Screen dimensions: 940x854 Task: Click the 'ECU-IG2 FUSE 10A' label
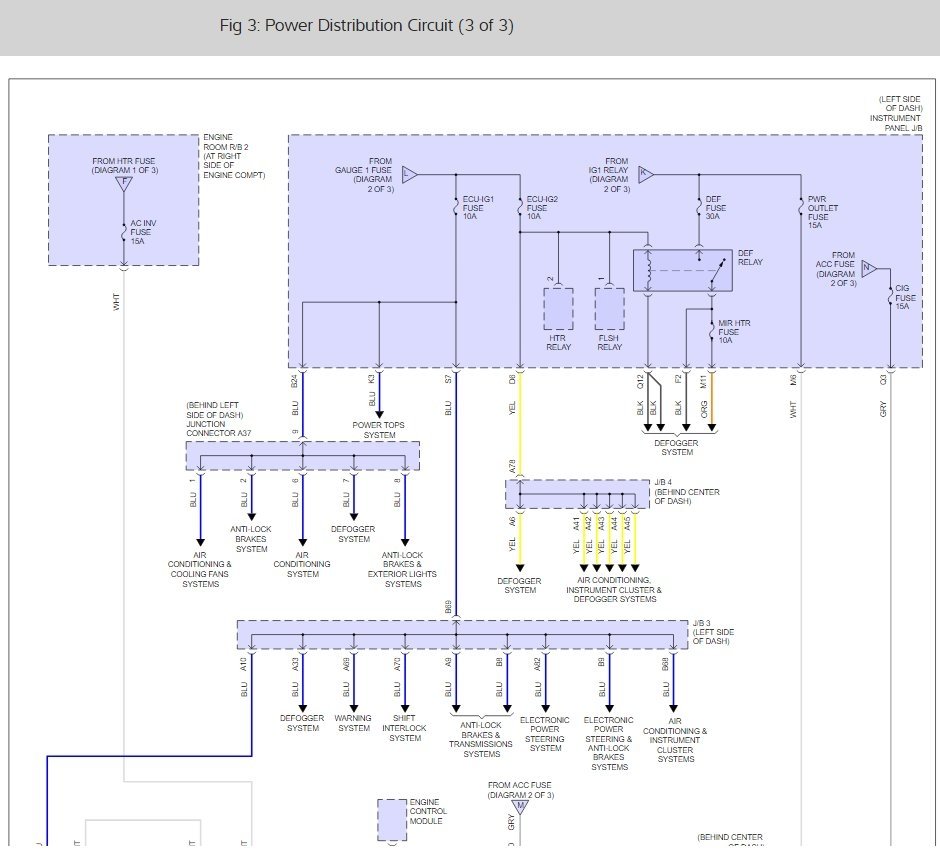pyautogui.click(x=542, y=207)
